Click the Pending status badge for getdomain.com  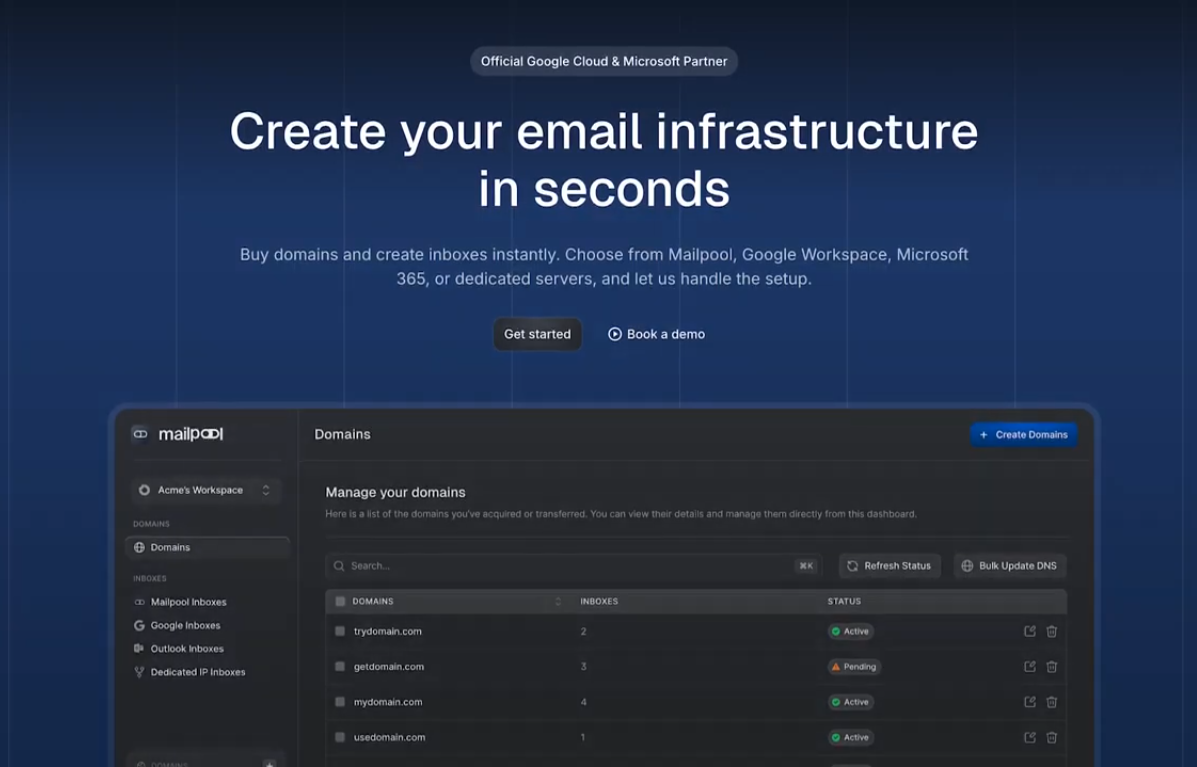(854, 666)
